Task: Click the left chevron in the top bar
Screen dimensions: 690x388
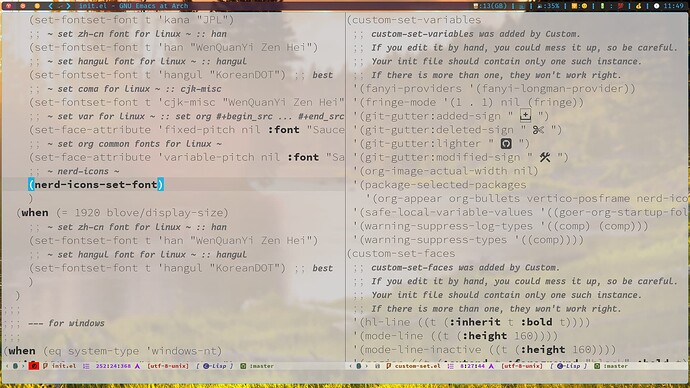Action: pyautogui.click(x=50, y=6)
